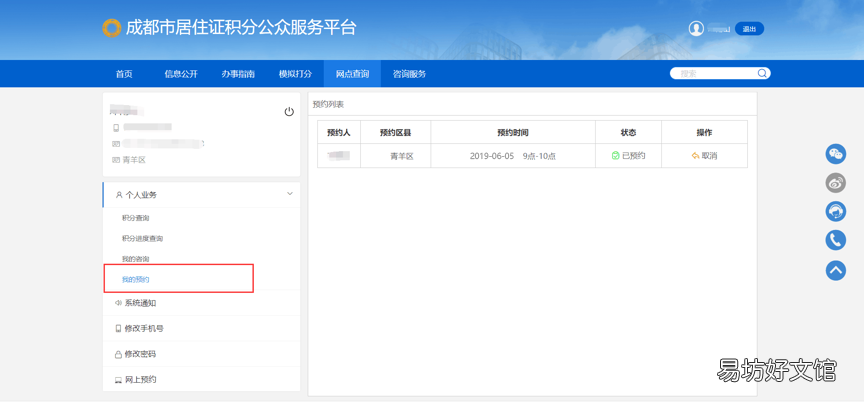Image resolution: width=864 pixels, height=402 pixels.
Task: Click the phone icon in profile card
Action: click(116, 128)
